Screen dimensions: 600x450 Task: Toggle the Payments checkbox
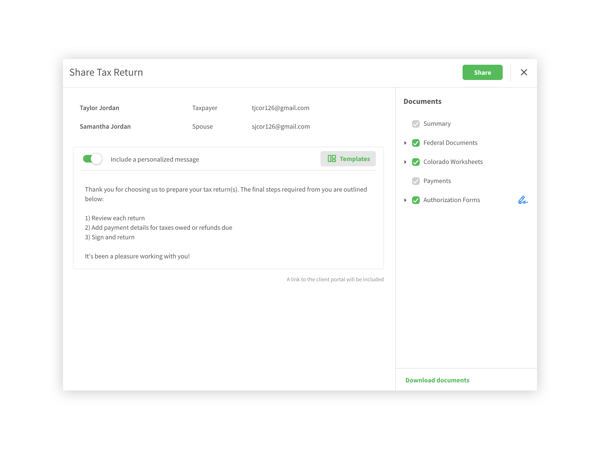416,181
